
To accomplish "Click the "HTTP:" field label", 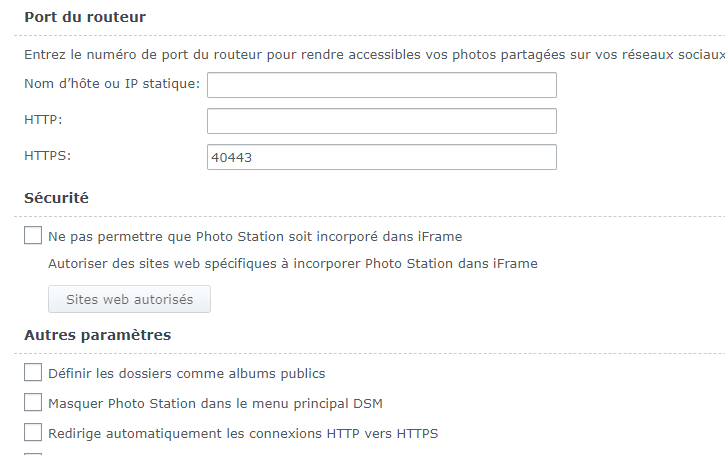I will [x=43, y=119].
